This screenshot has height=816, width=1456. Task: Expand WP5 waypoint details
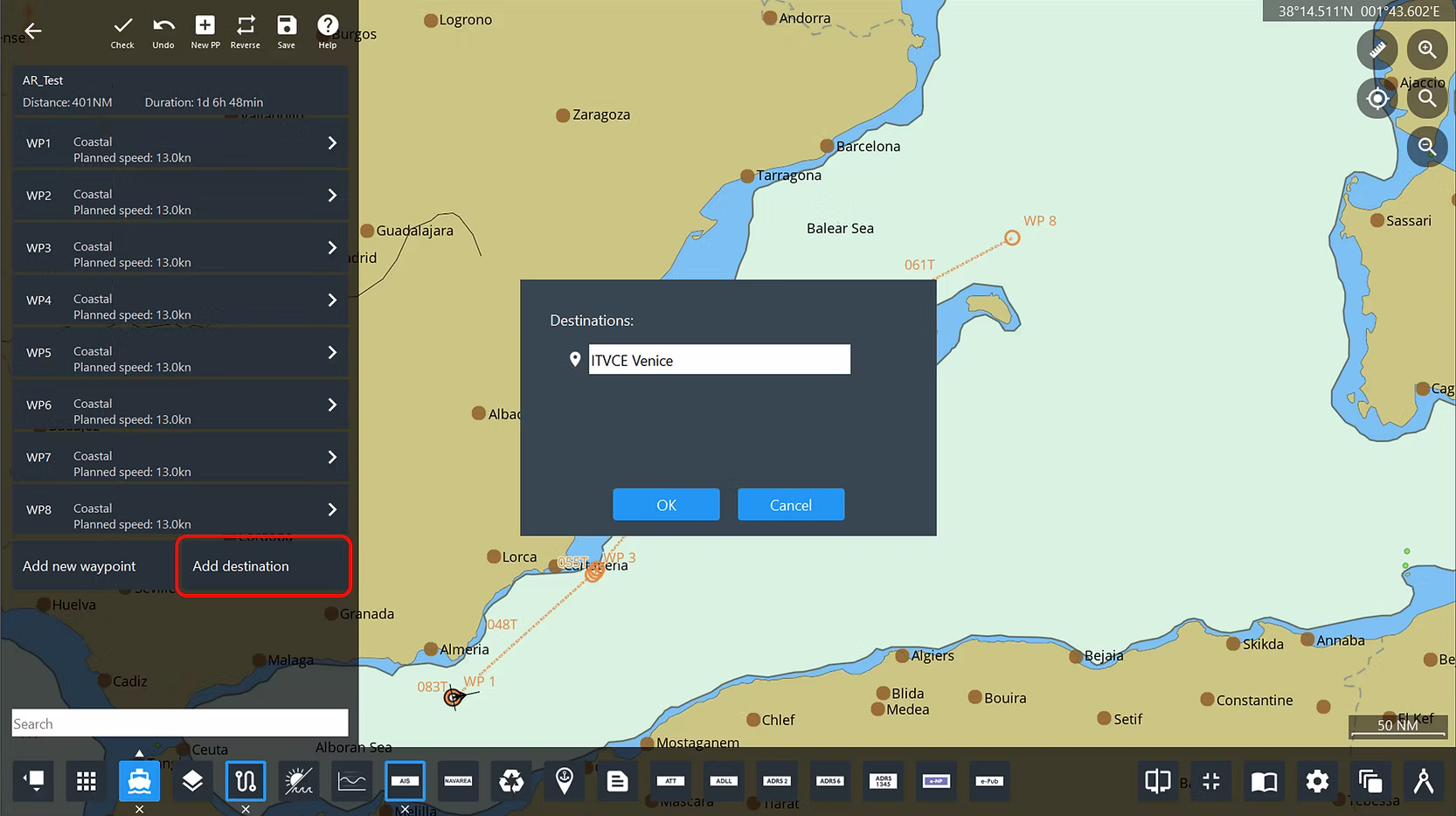pos(332,353)
